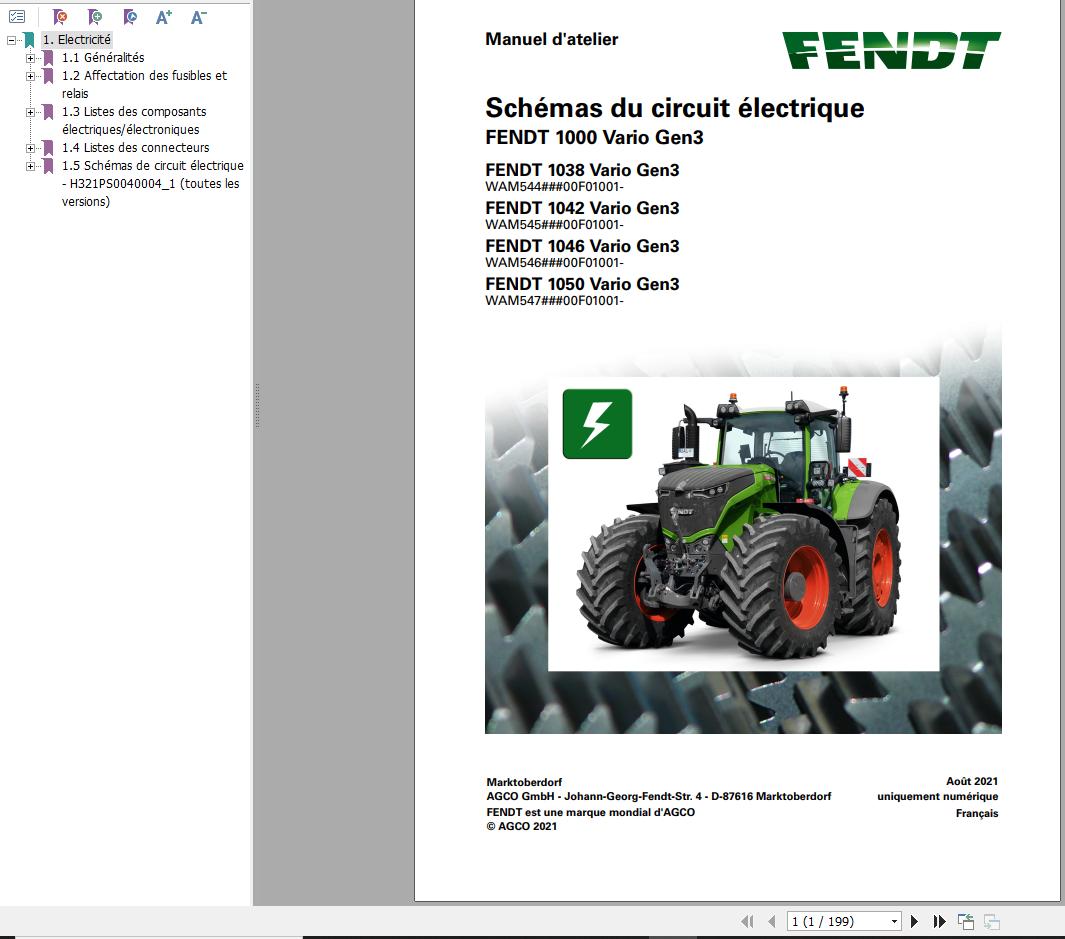Click the go to bookmark icon
The image size is (1065, 939).
click(130, 16)
